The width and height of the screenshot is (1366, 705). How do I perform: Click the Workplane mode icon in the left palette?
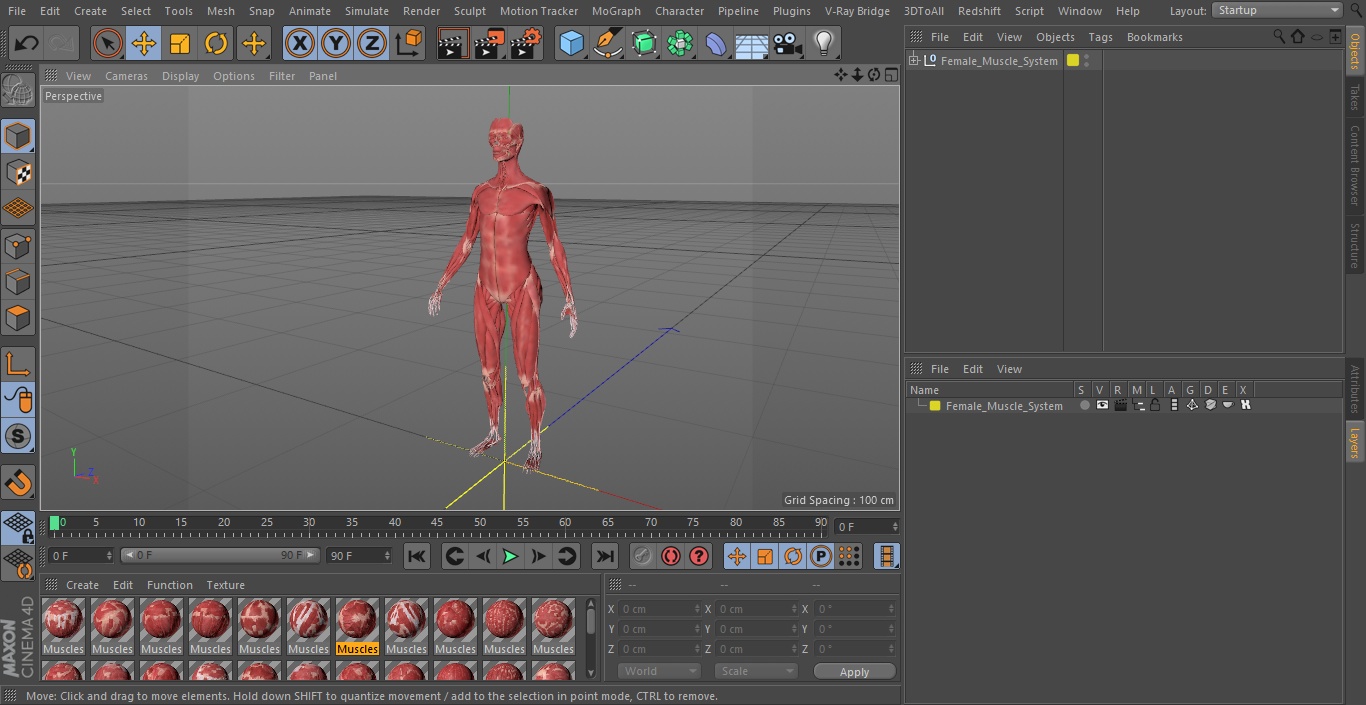click(18, 209)
